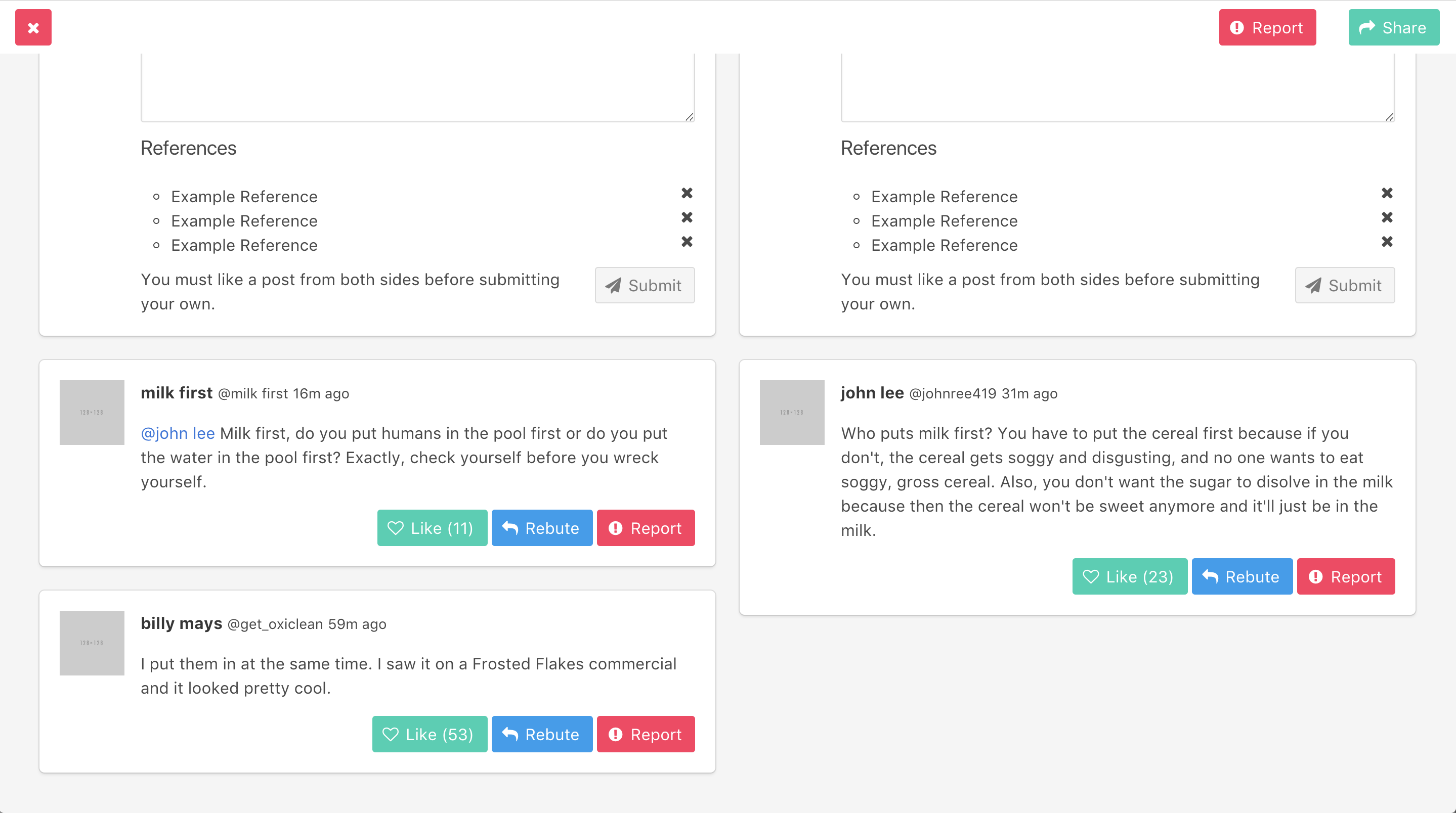Image resolution: width=1456 pixels, height=813 pixels.
Task: Remove first Example Reference in left panel
Action: point(687,193)
